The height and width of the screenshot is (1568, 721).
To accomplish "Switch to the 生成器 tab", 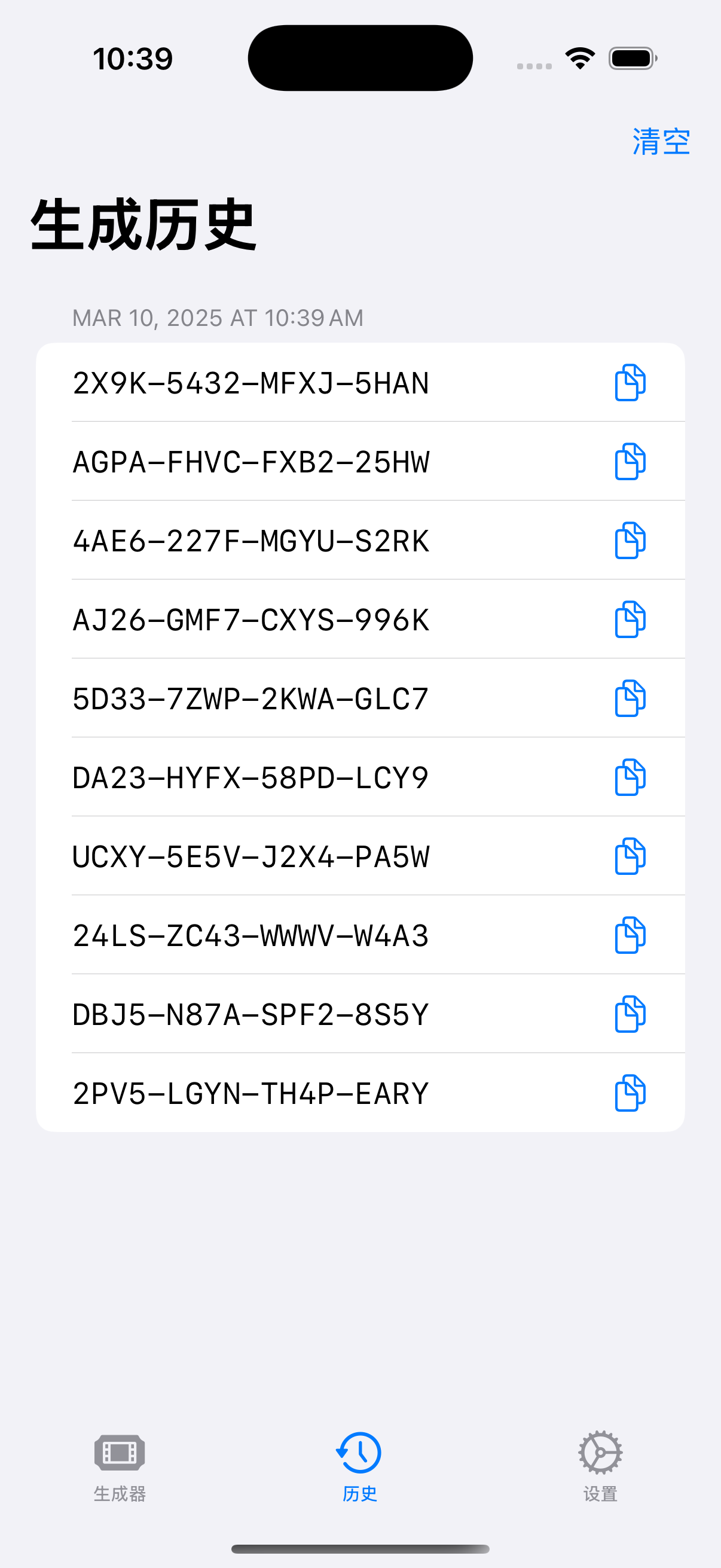I will click(120, 1467).
